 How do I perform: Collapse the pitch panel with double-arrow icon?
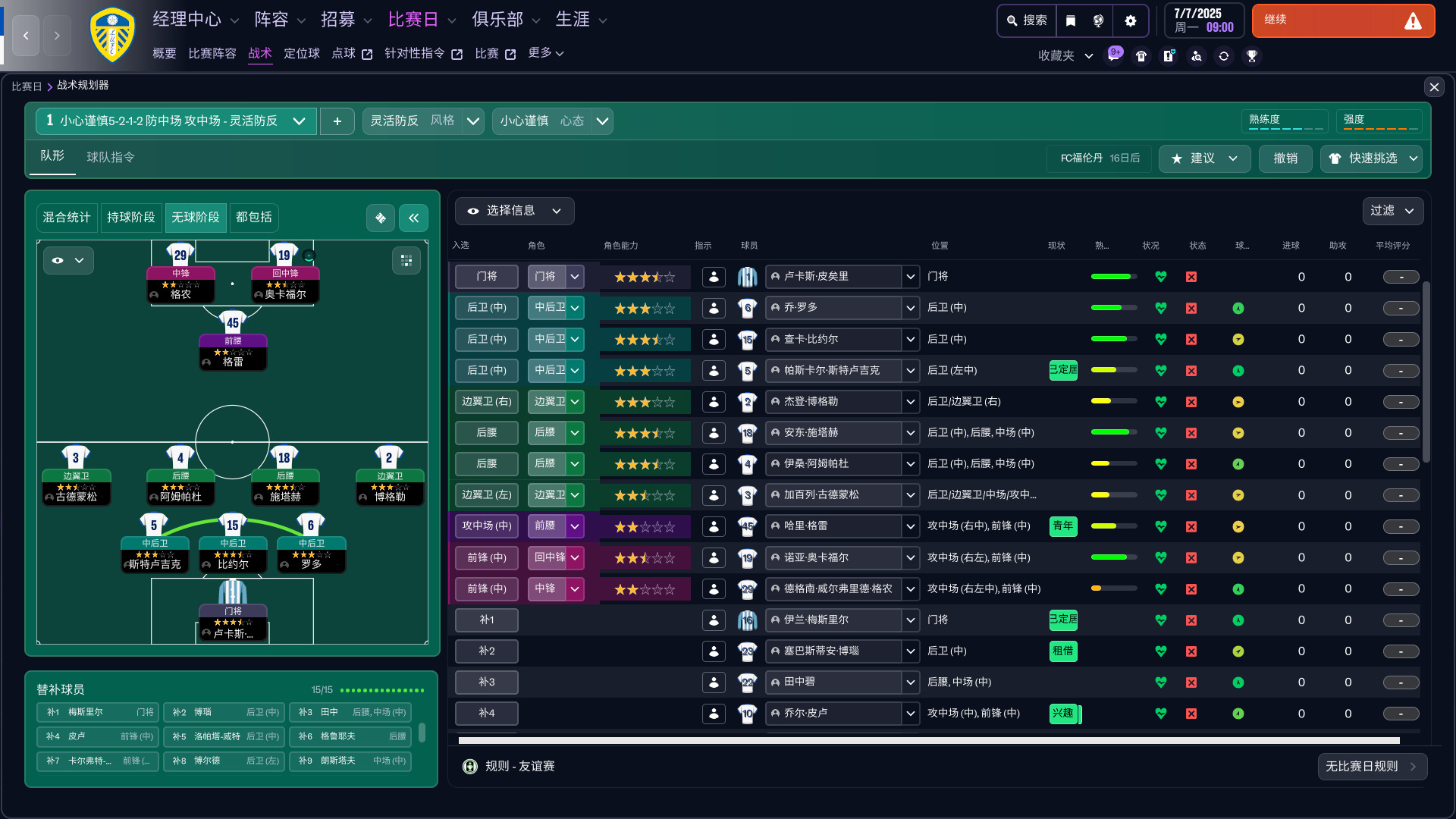click(413, 218)
